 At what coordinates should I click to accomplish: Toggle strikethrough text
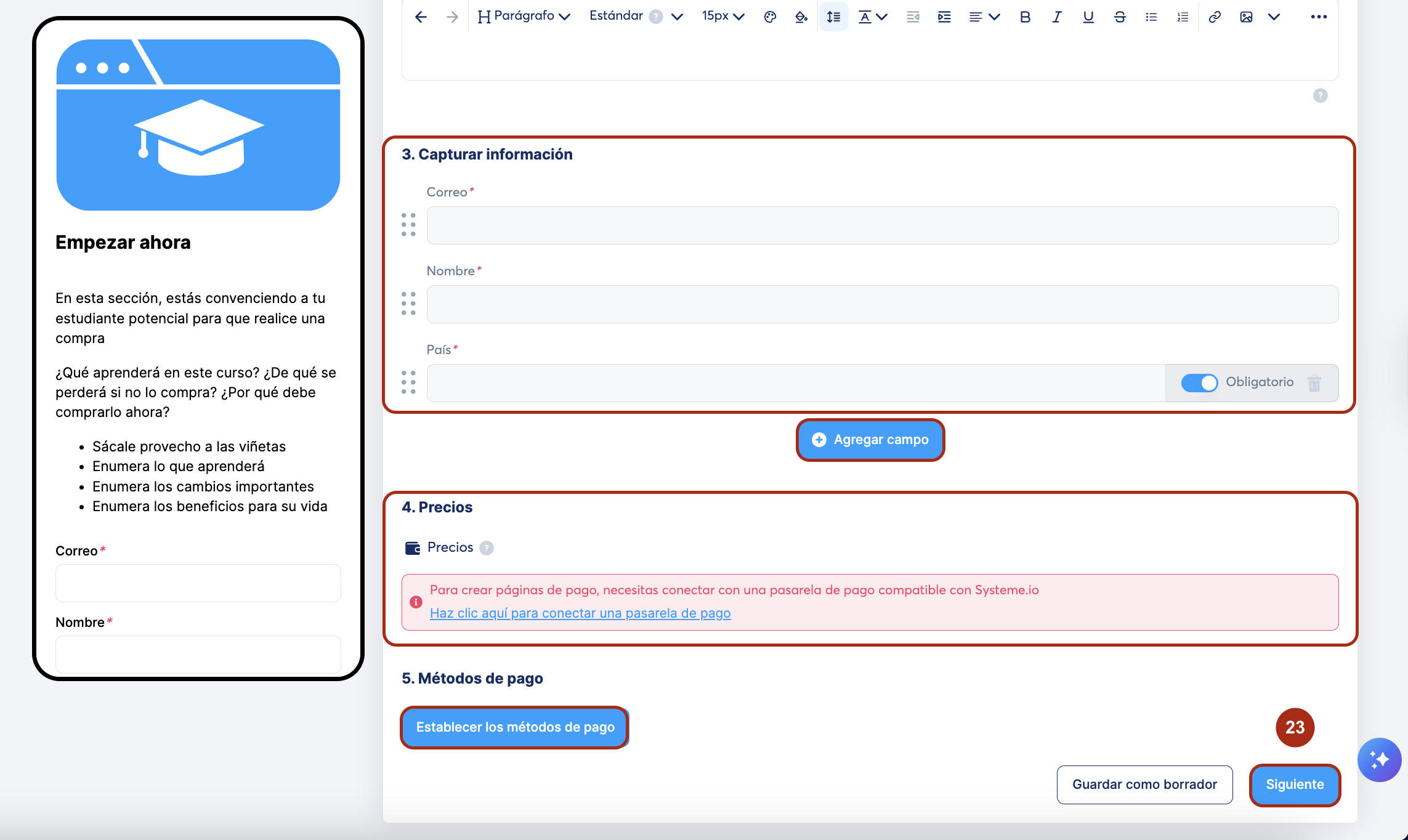1120,17
